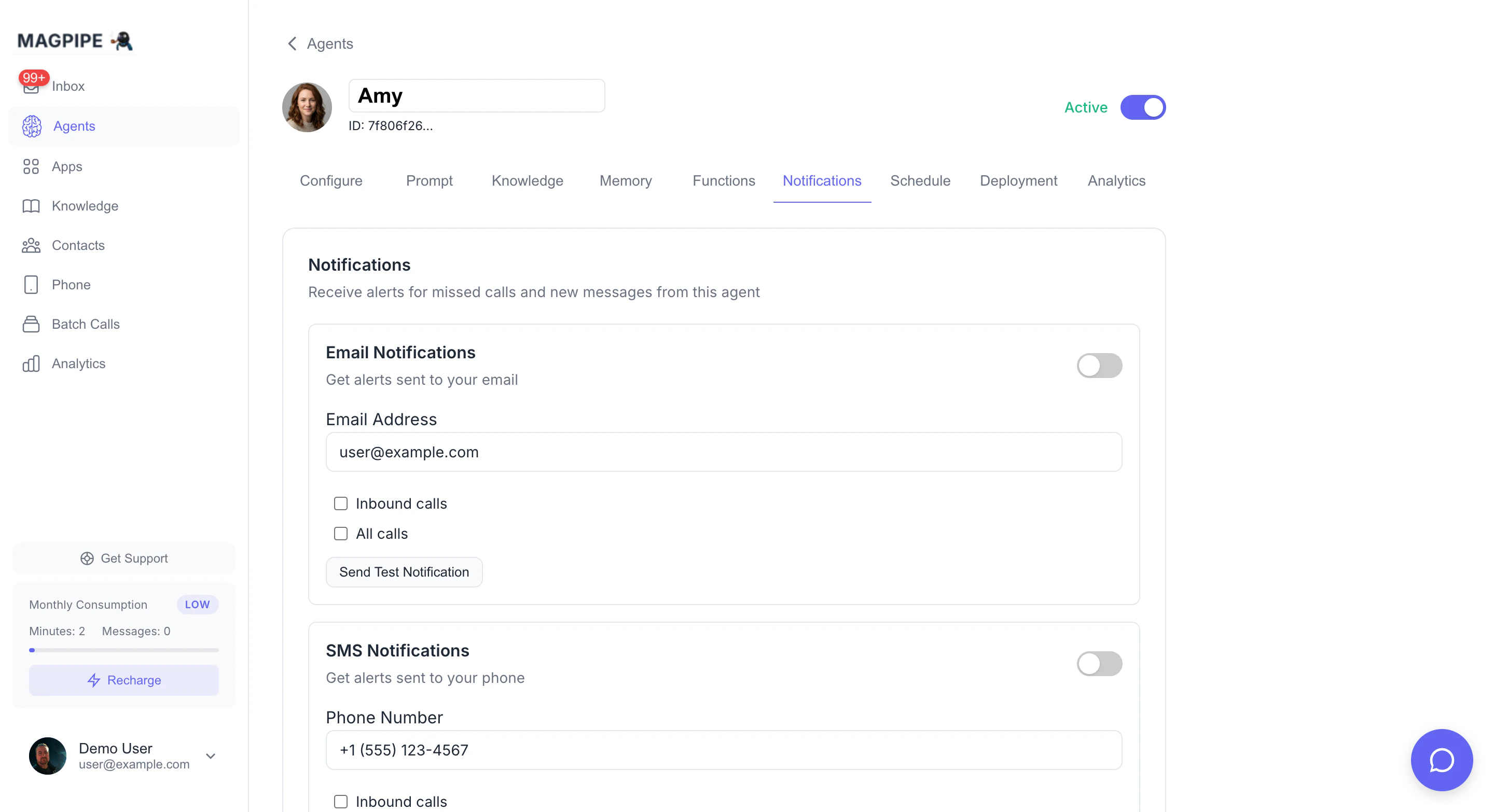
Task: Navigate back using the Agents back arrow
Action: click(292, 44)
